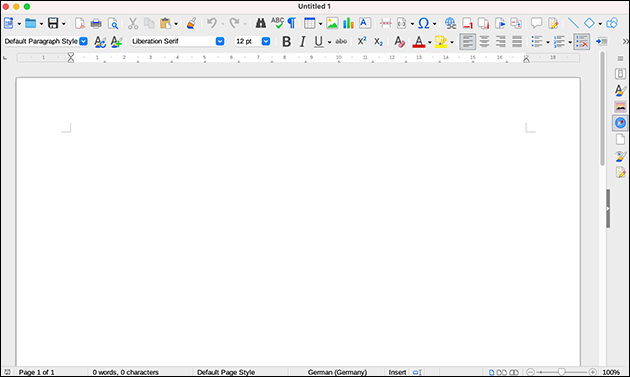
Task: Click the No List icon
Action: (582, 41)
